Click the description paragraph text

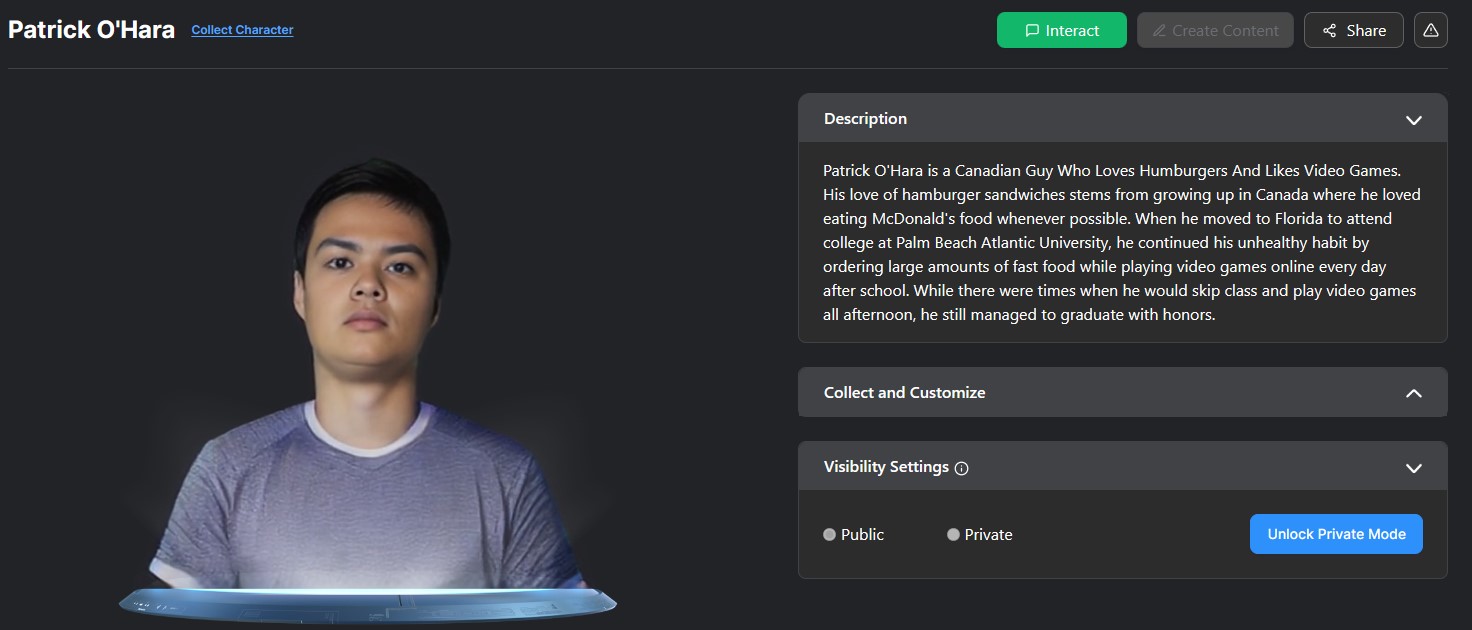click(1122, 242)
